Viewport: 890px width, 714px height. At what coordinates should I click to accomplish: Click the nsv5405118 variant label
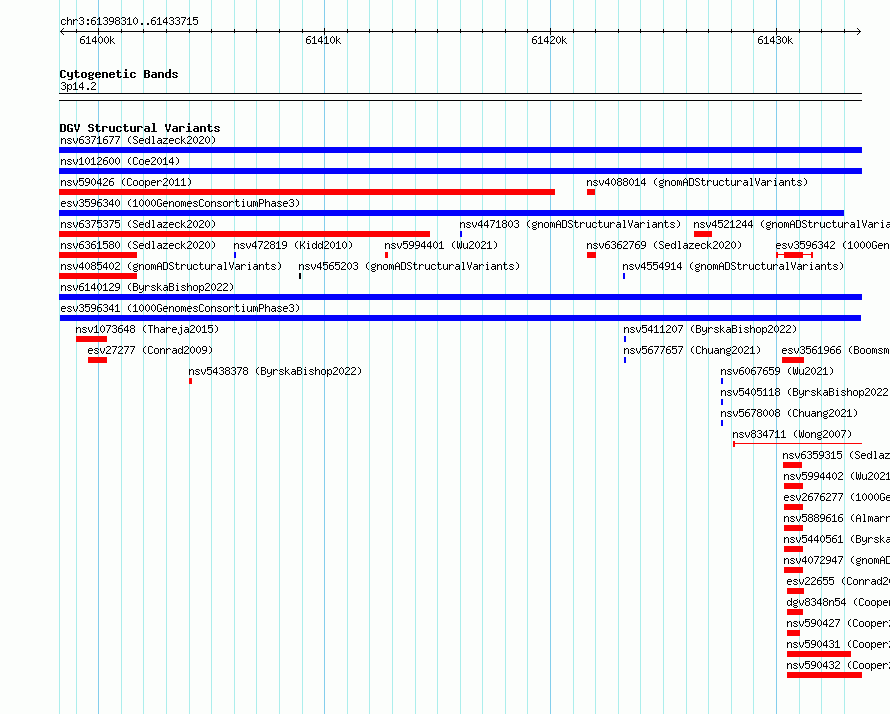click(x=804, y=392)
